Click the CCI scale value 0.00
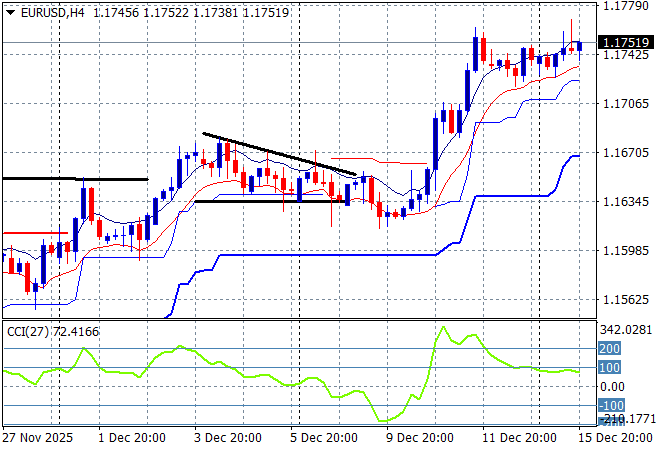This screenshot has height=450, width=660. 612,386
